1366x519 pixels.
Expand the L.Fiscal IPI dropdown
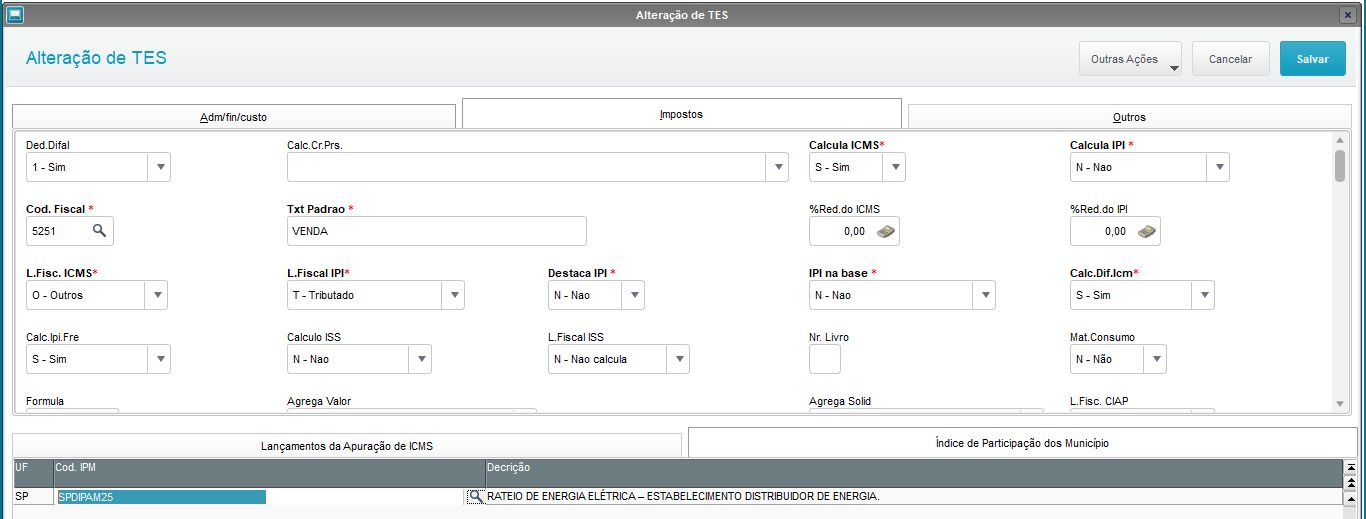point(453,295)
